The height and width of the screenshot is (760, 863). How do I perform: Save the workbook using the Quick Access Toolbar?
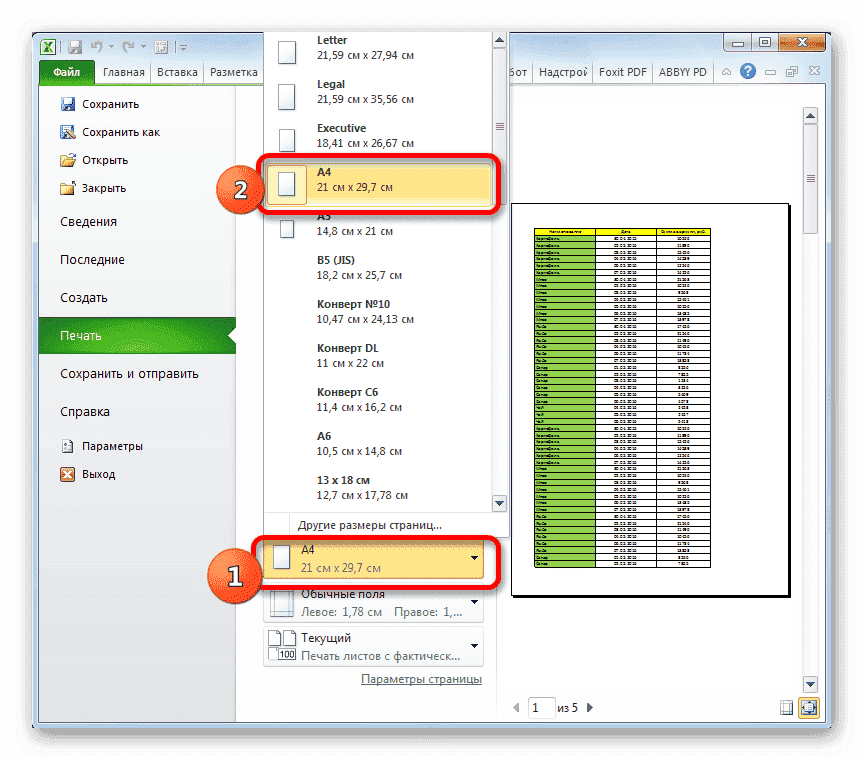[x=75, y=46]
